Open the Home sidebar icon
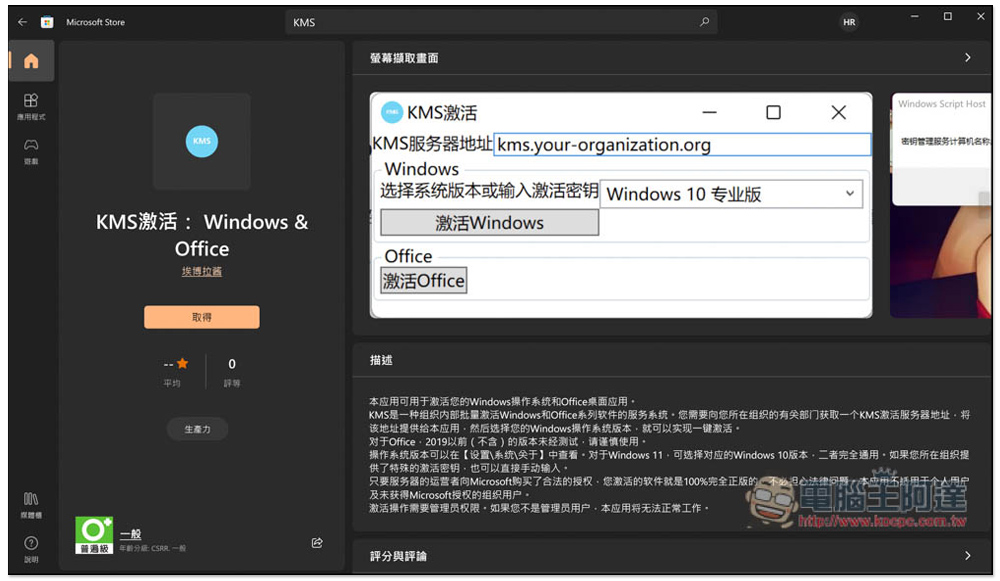This screenshot has height=581, width=1000. pyautogui.click(x=31, y=61)
